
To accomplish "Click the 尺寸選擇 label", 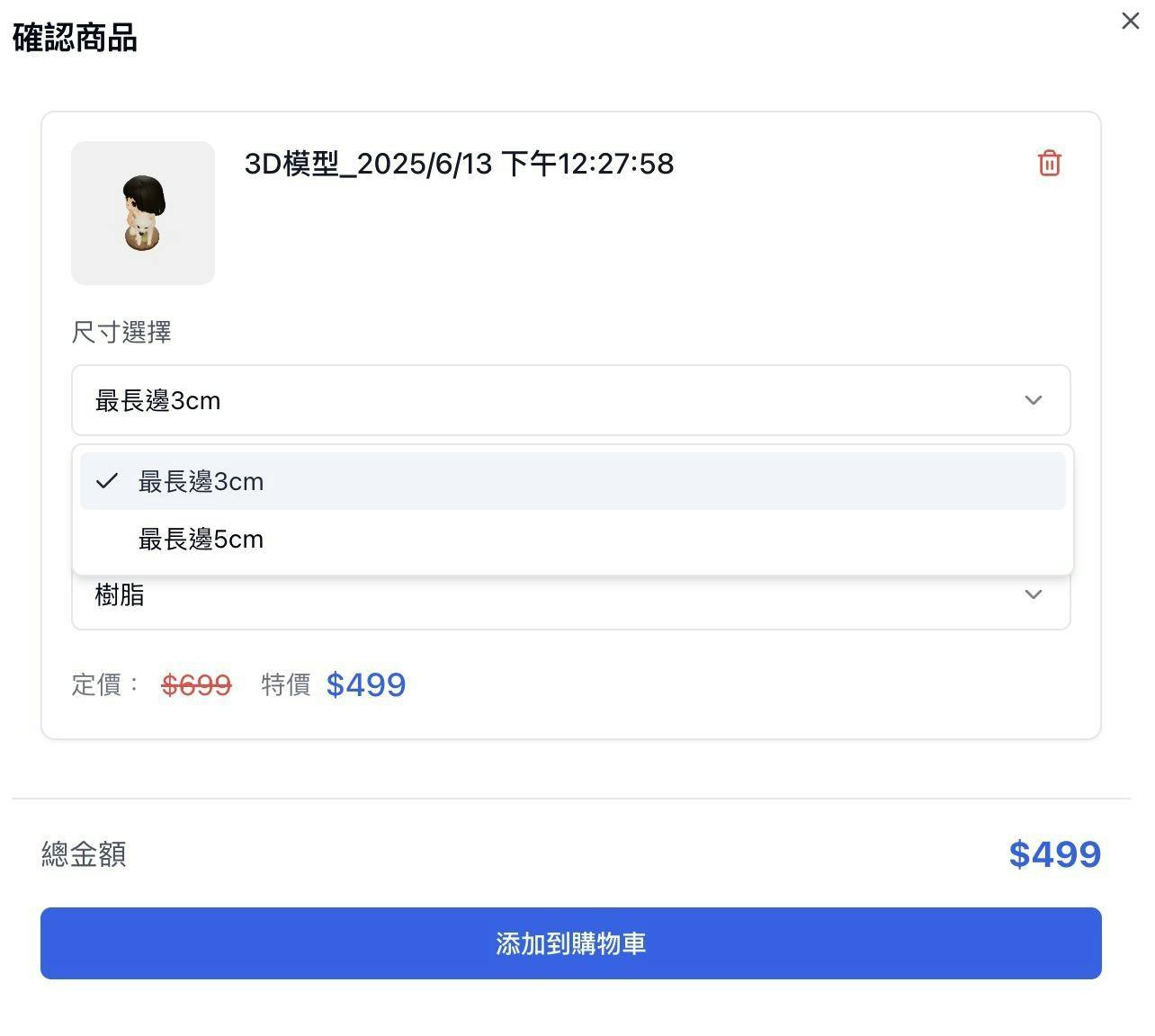I will click(121, 332).
